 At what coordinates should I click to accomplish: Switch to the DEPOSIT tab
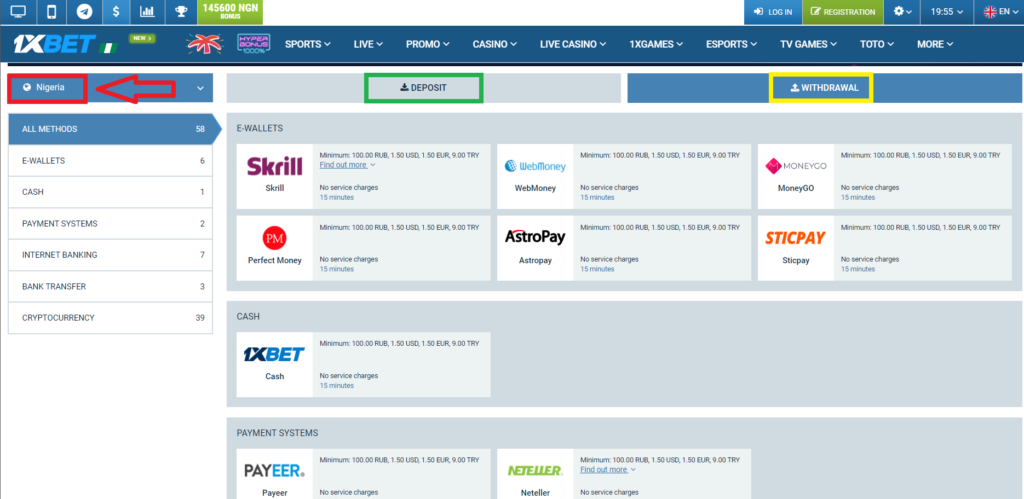point(423,88)
